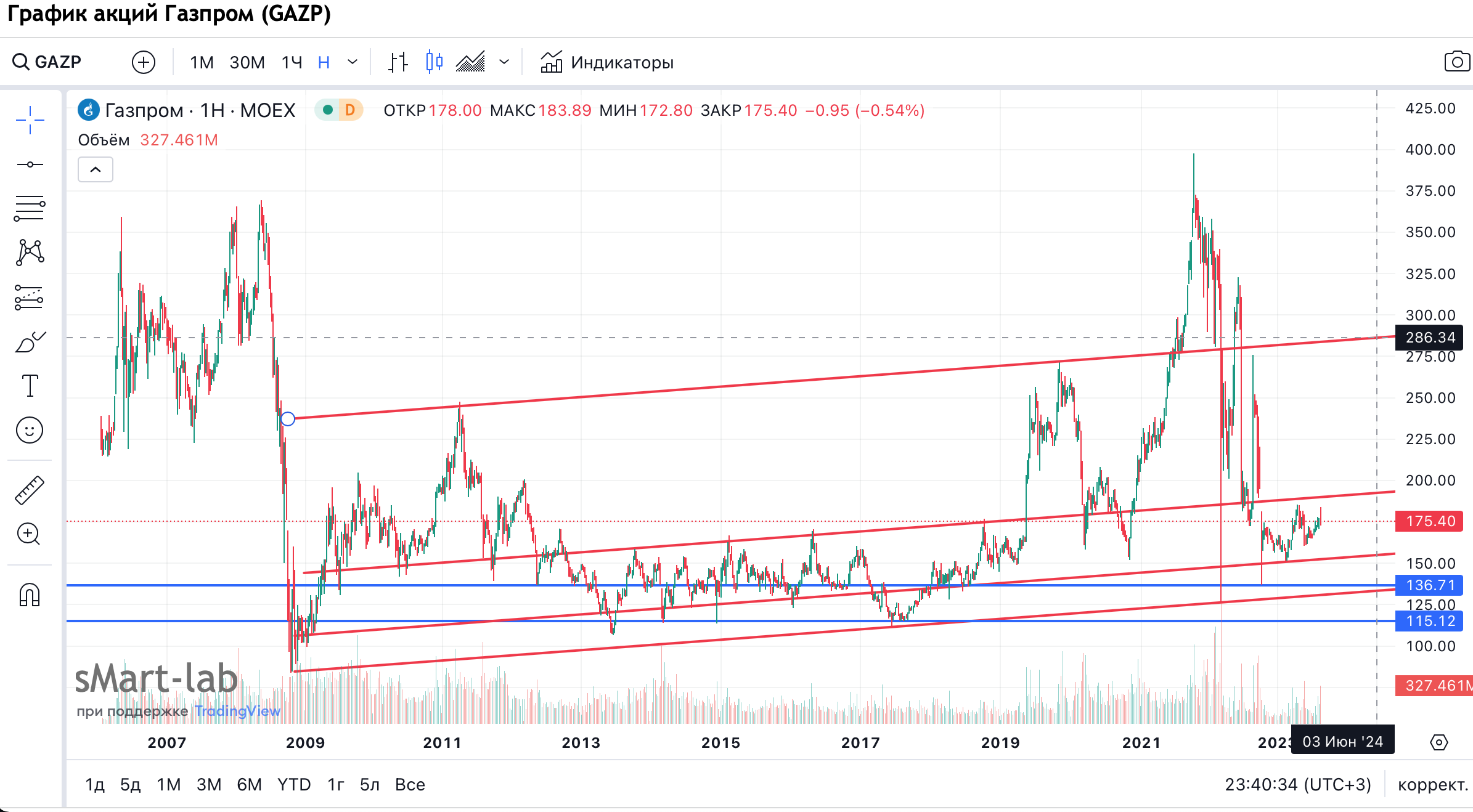1473x812 pixels.
Task: Click the МИН 172.80 low value
Action: pyautogui.click(x=646, y=110)
